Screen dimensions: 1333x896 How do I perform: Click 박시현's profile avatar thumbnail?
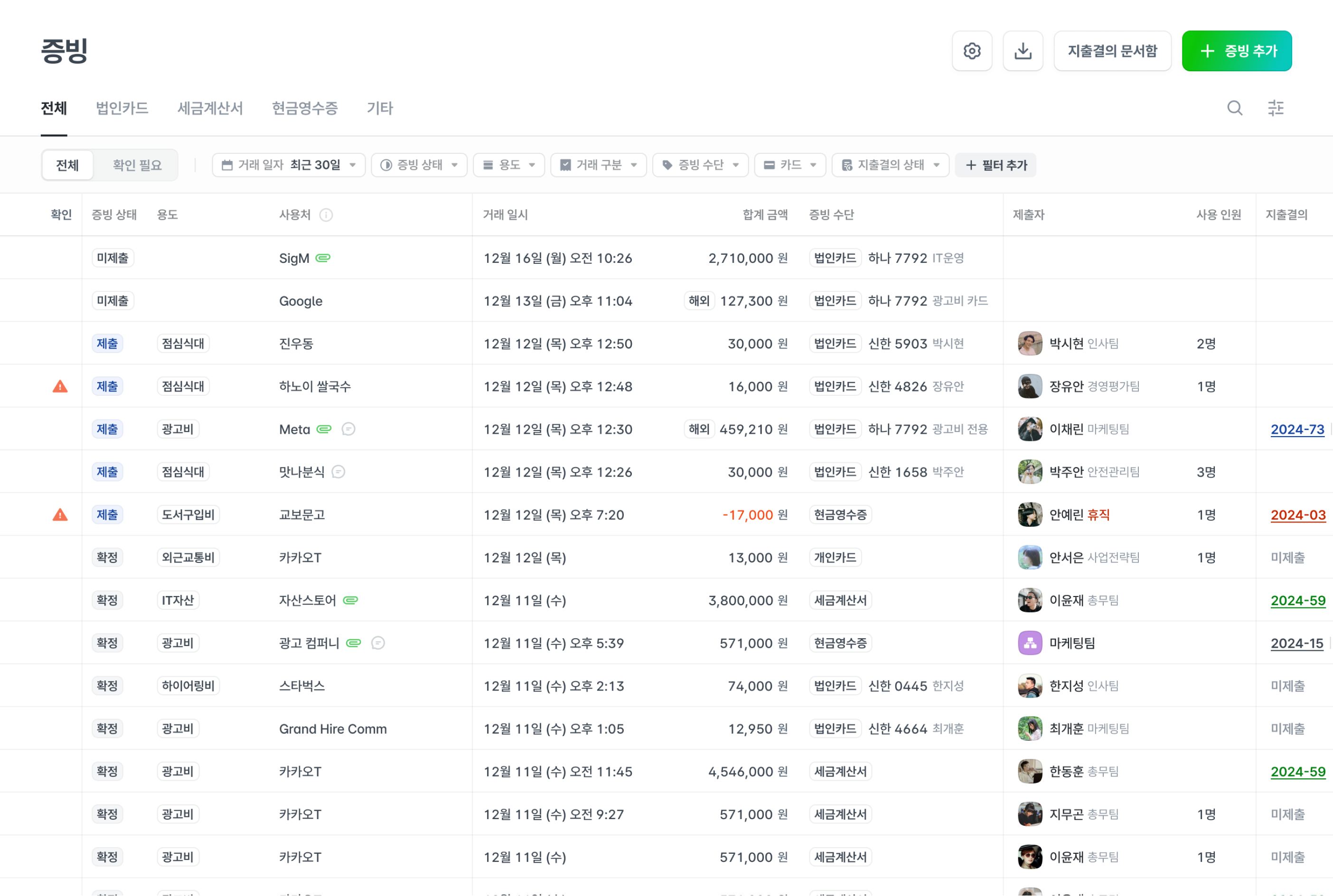1030,344
